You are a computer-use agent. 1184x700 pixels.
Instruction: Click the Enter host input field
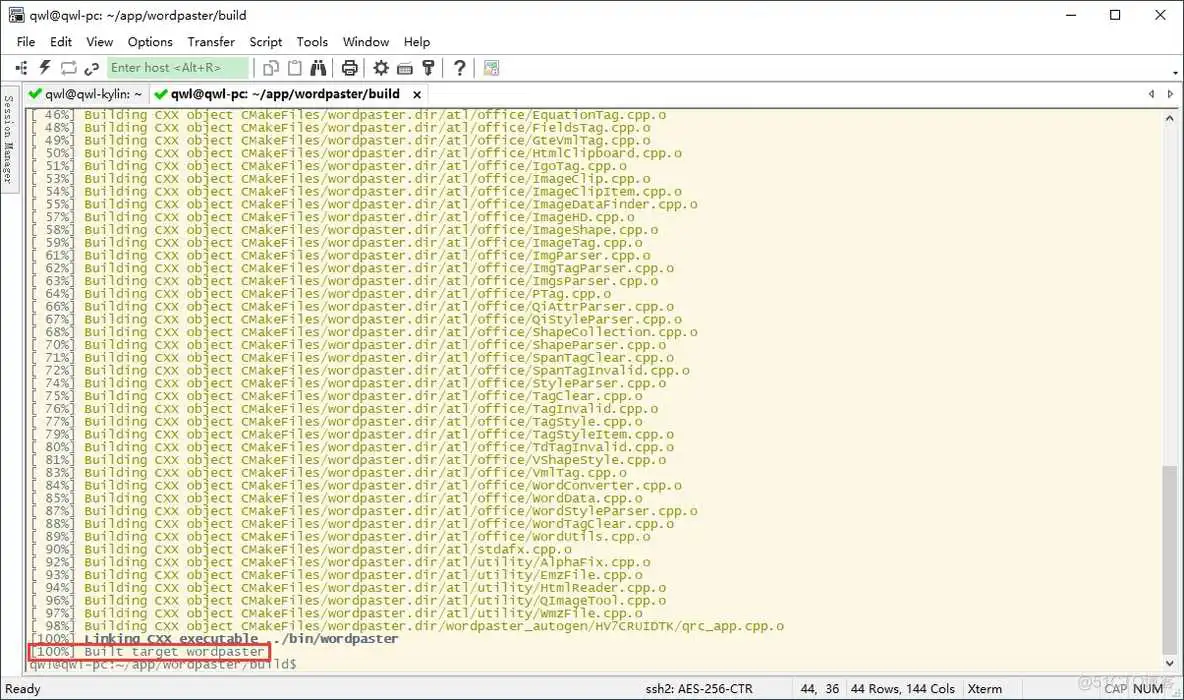[x=178, y=68]
